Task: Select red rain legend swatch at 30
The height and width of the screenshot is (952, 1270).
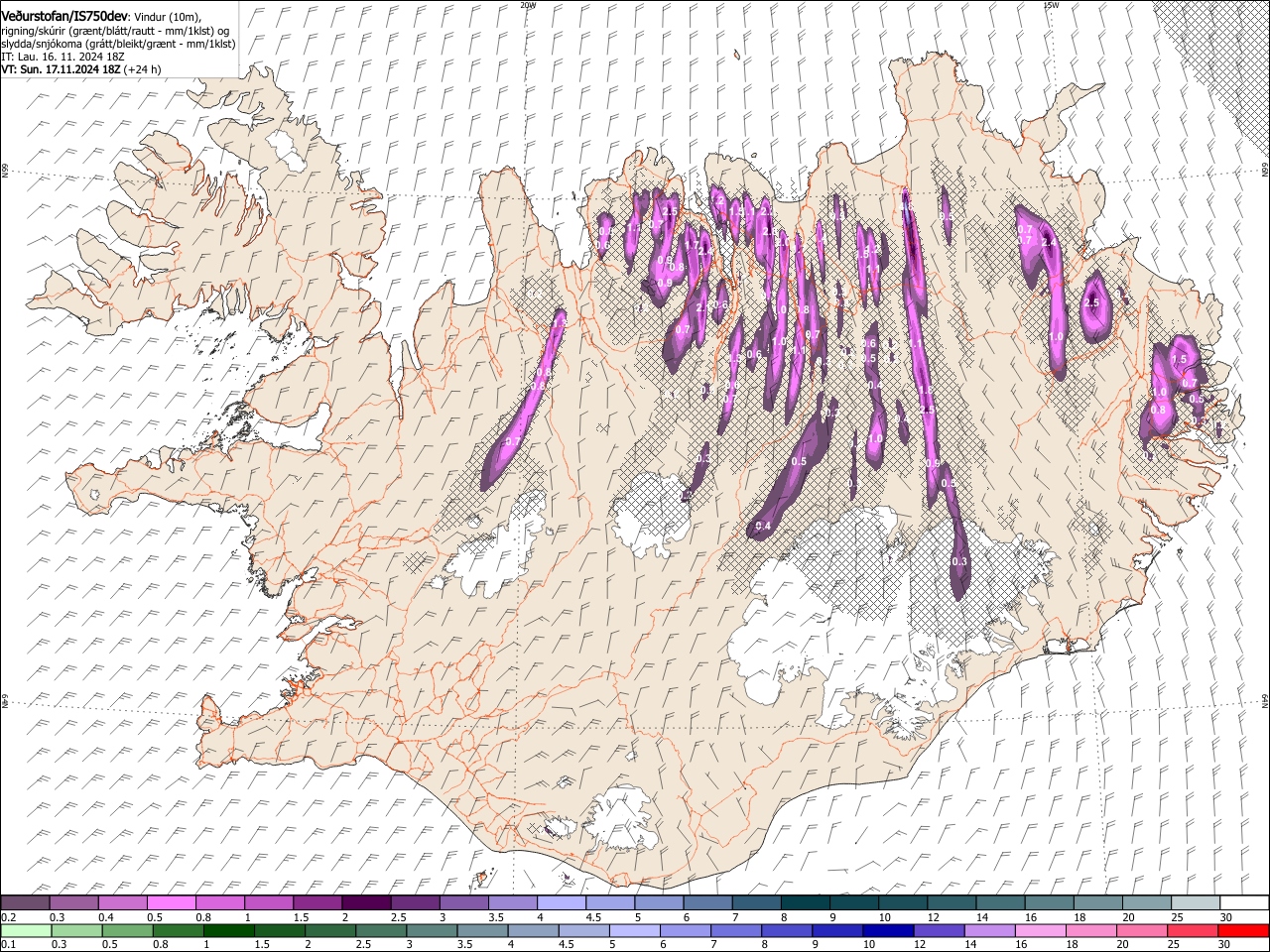Action: pyautogui.click(x=1242, y=930)
